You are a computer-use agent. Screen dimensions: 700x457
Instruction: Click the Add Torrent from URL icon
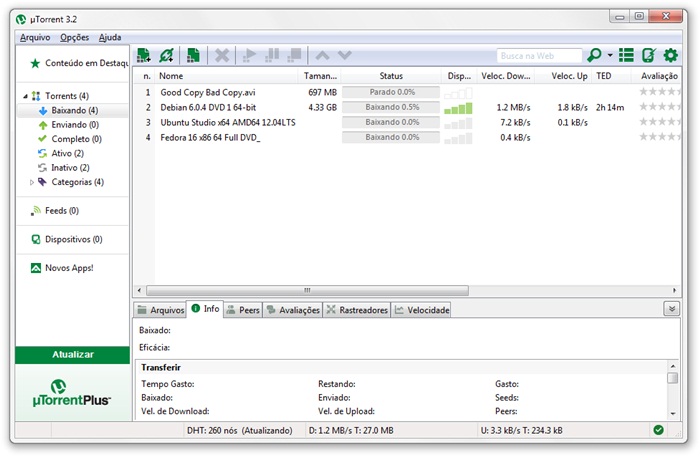[166, 56]
